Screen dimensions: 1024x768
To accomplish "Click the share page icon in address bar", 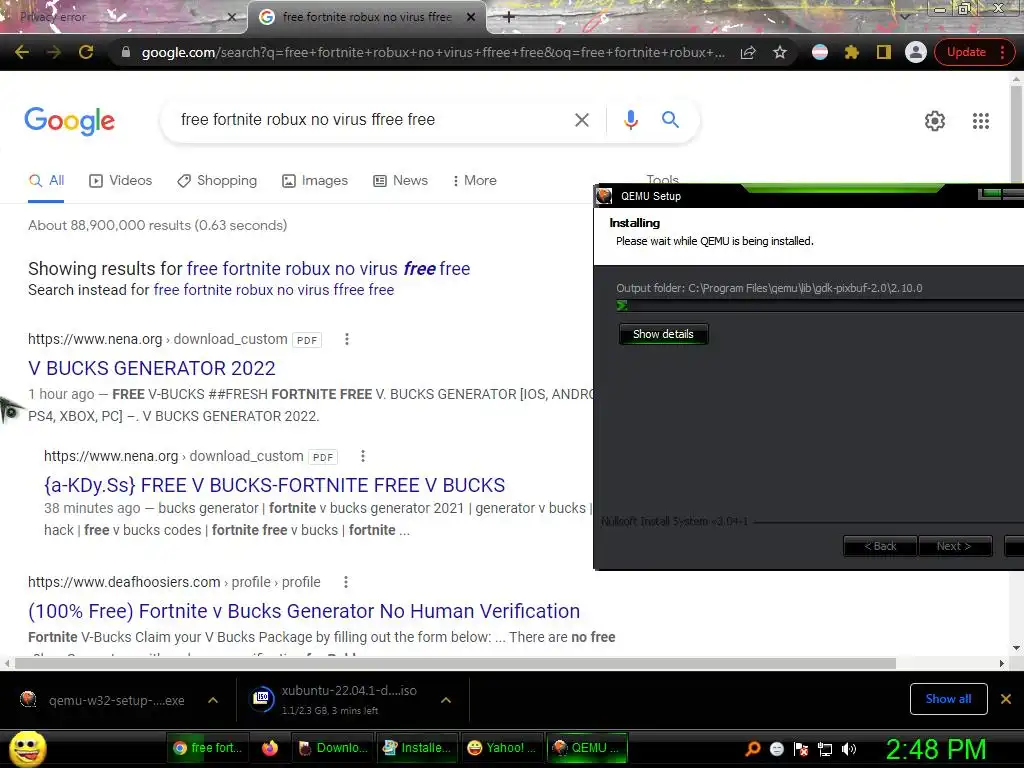I will click(748, 52).
